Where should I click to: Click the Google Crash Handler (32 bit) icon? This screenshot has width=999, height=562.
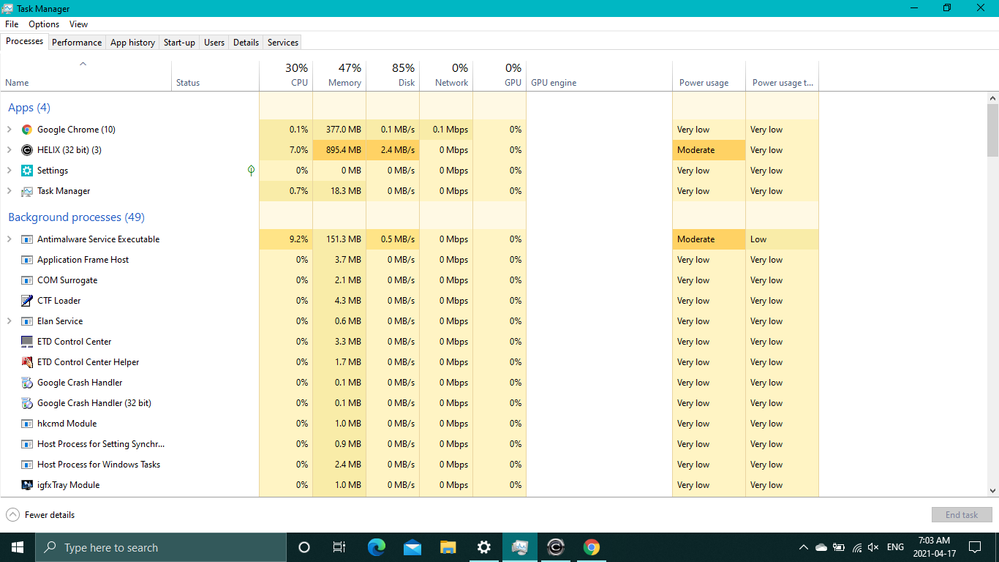pyautogui.click(x=27, y=403)
